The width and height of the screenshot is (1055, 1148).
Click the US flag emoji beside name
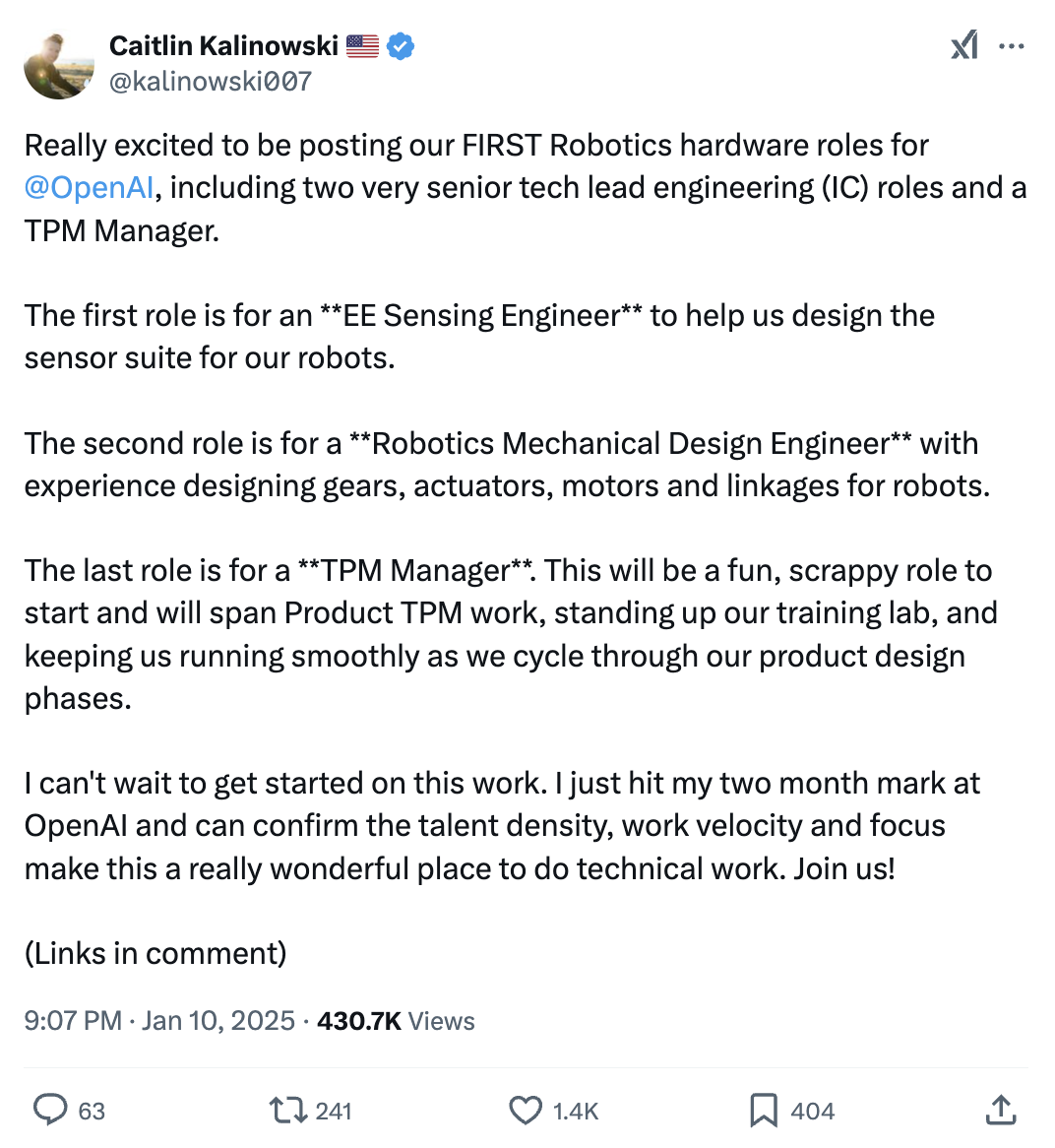[362, 45]
